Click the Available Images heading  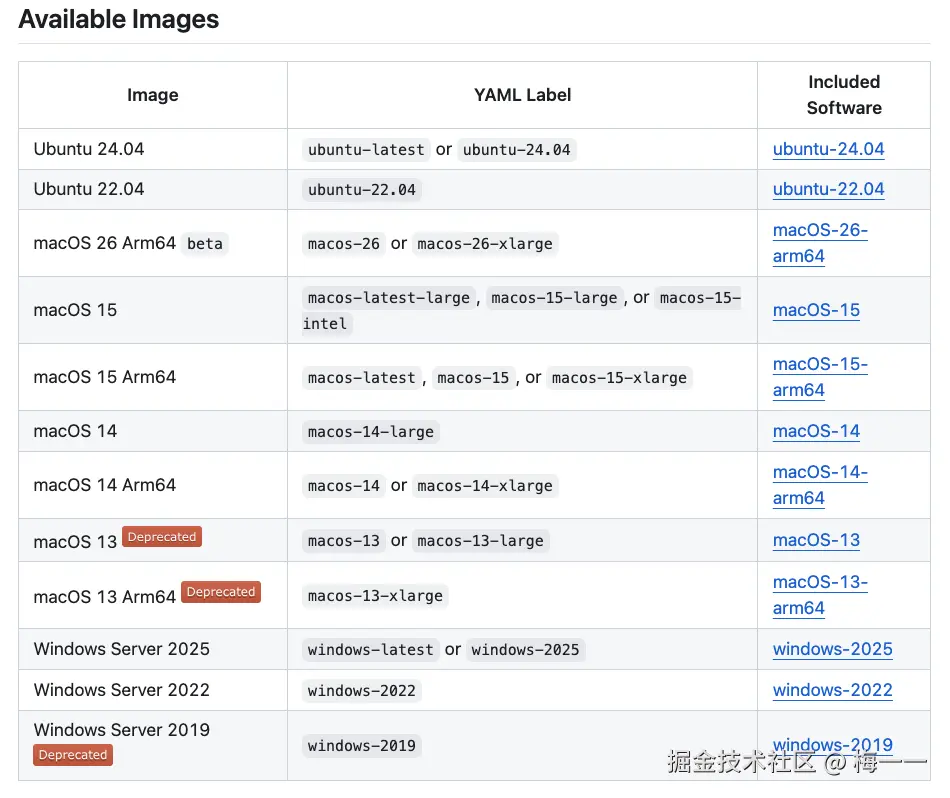(x=119, y=19)
